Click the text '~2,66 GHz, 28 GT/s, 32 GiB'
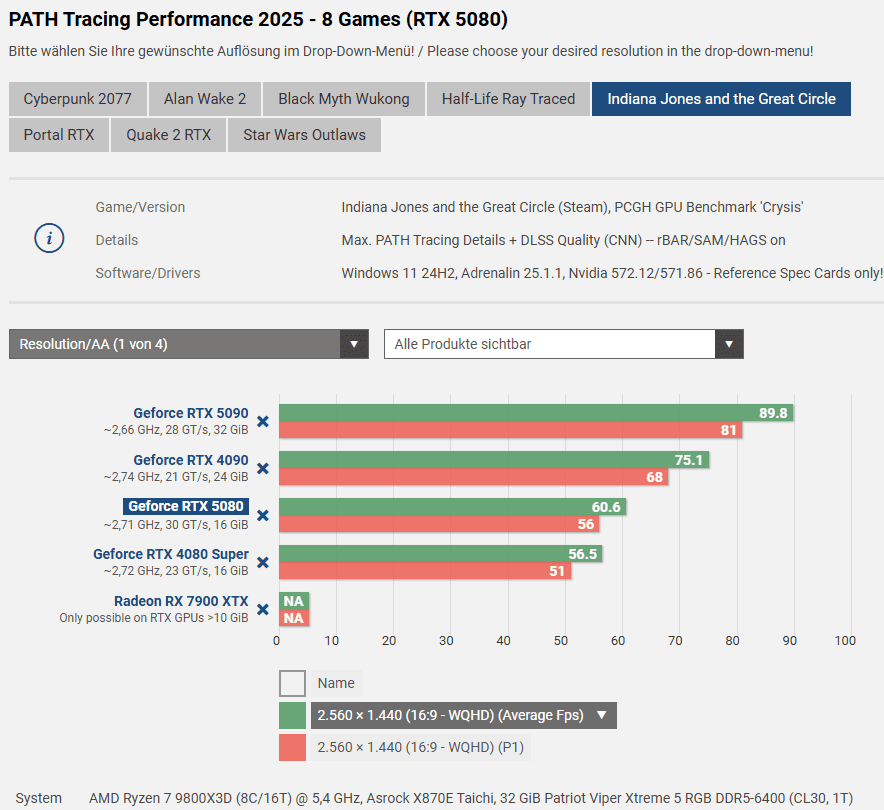The image size is (884, 810). (176, 430)
